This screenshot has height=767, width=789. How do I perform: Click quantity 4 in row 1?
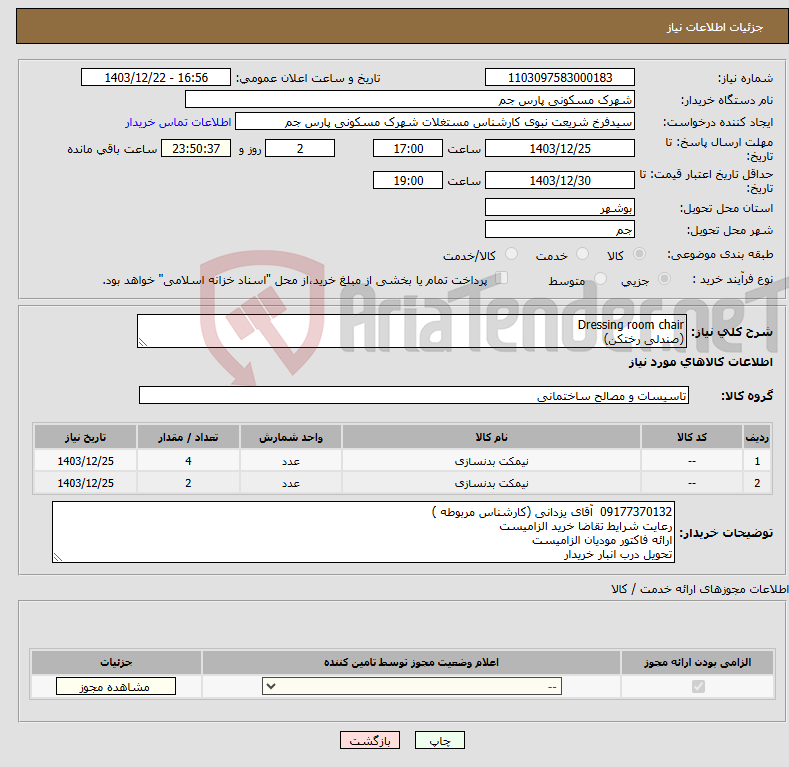coord(188,461)
